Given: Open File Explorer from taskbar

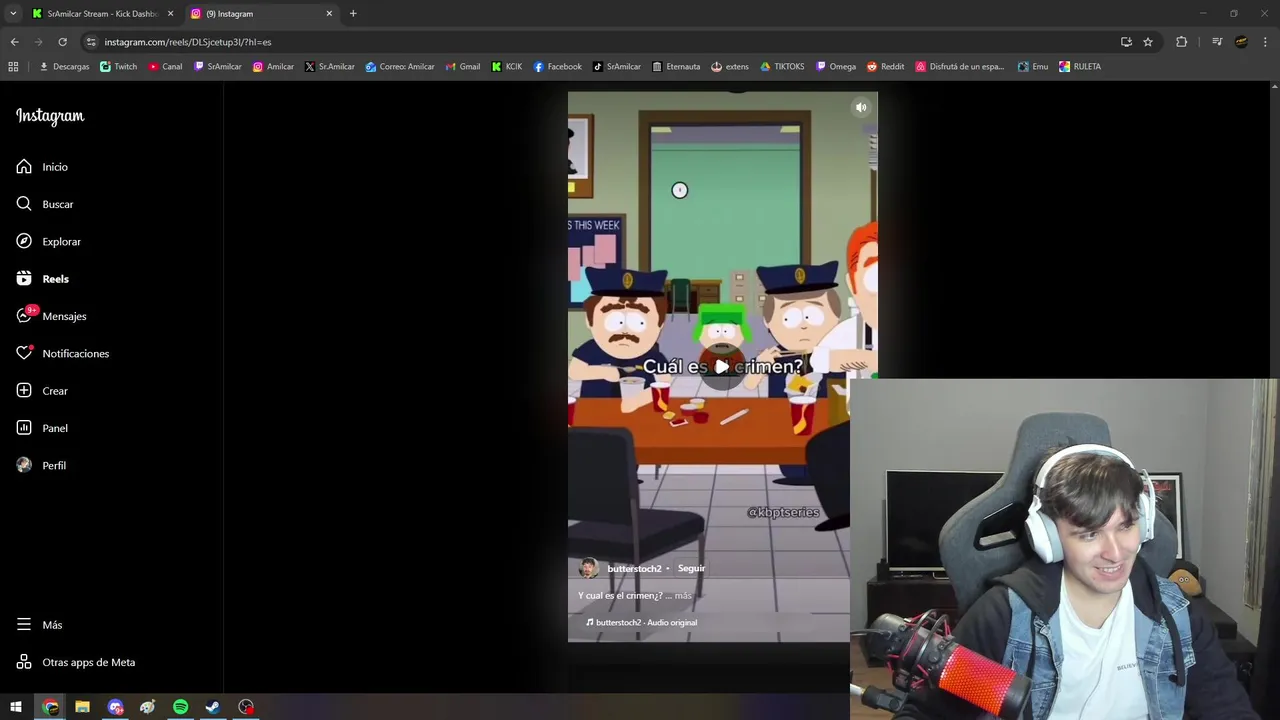Looking at the screenshot, I should [x=82, y=707].
